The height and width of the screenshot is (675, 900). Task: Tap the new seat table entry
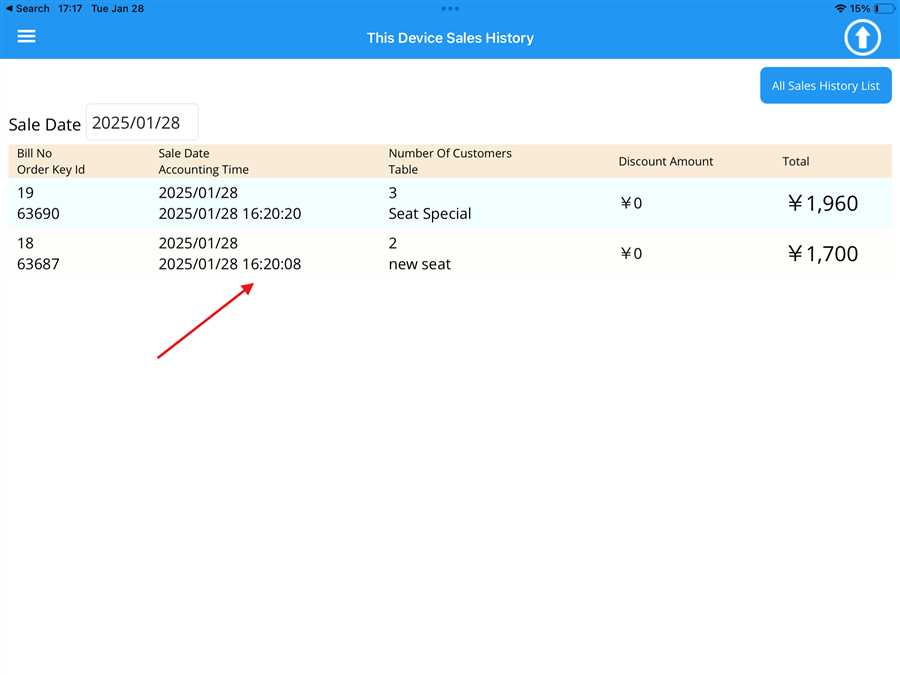419,265
